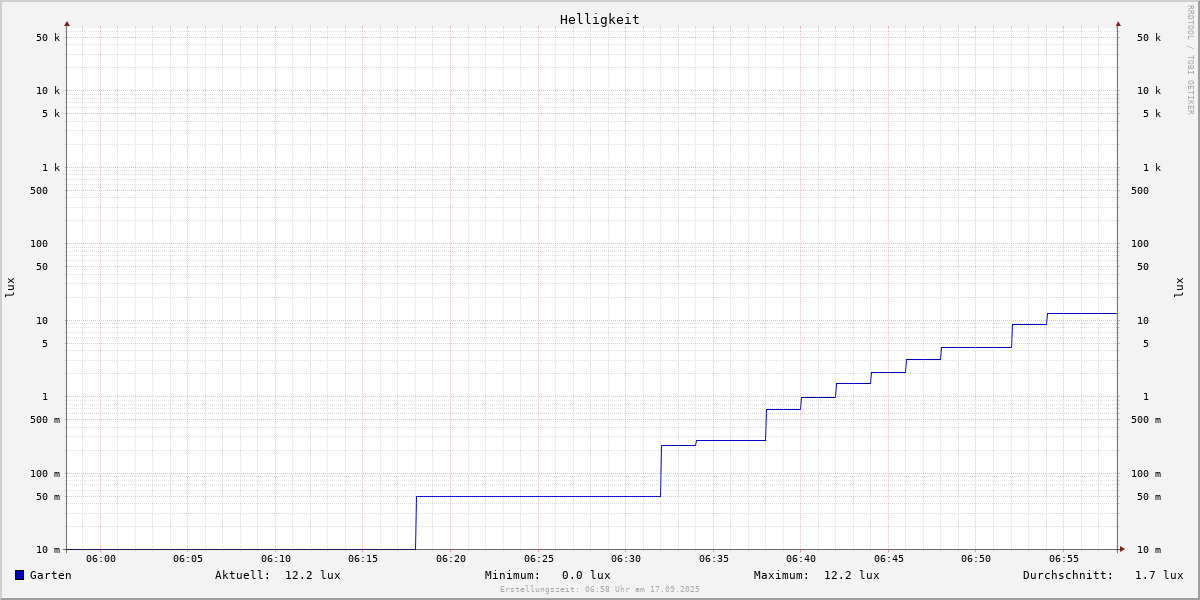Click the red arrow at the time axis end
This screenshot has width=1200, height=600.
tap(1122, 549)
